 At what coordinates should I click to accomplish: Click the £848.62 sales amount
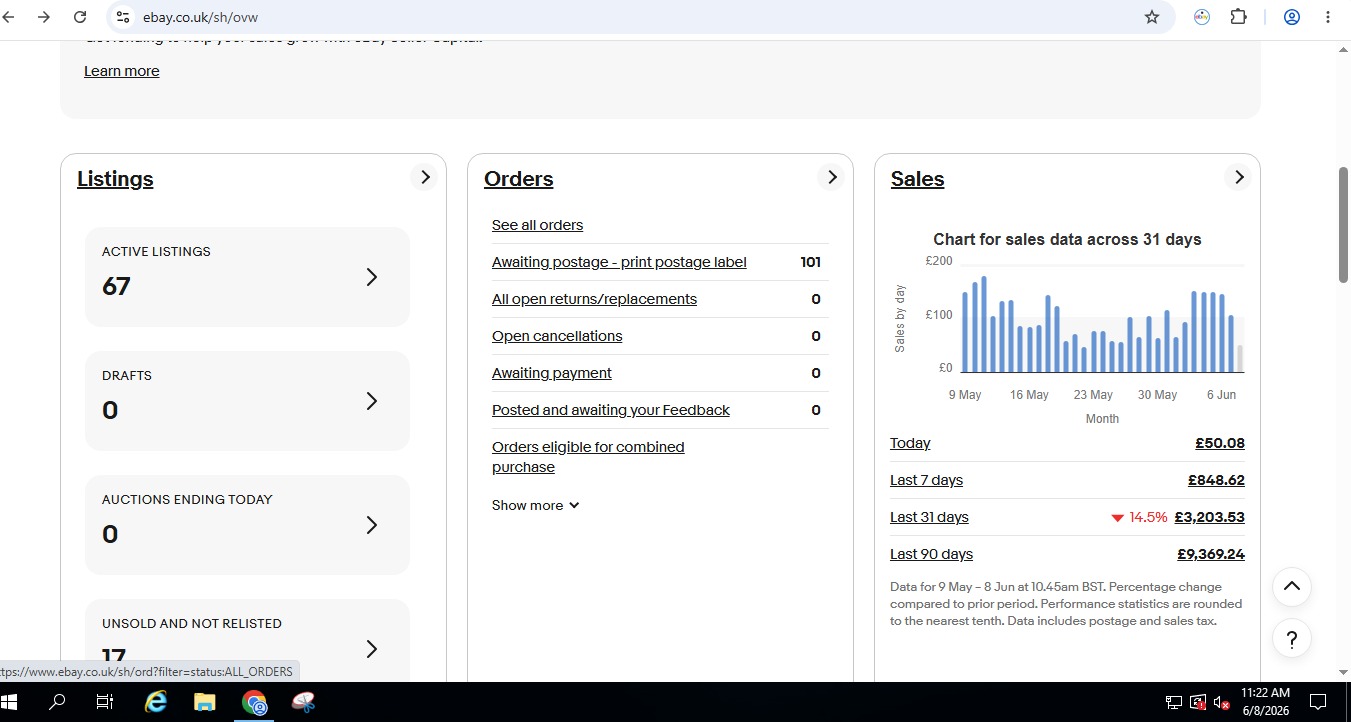pyautogui.click(x=1216, y=480)
